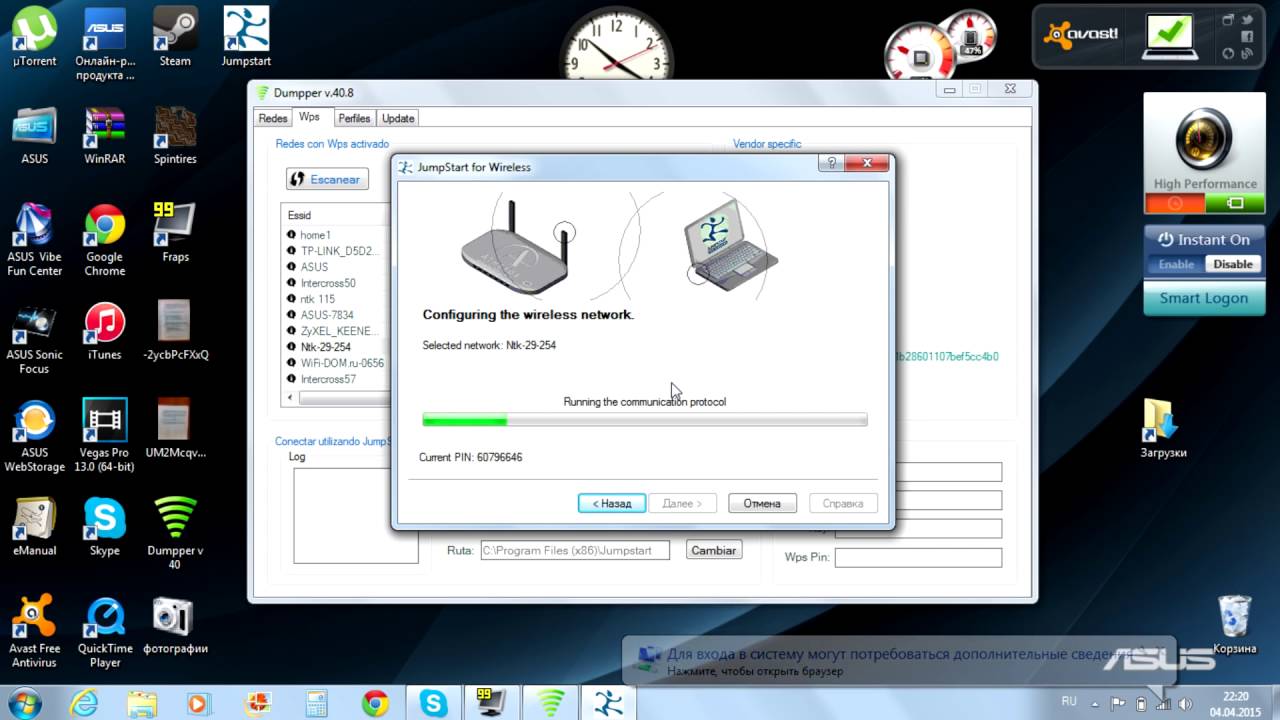Click Chrome icon in the taskbar
Image resolution: width=1280 pixels, height=720 pixels.
[x=375, y=703]
